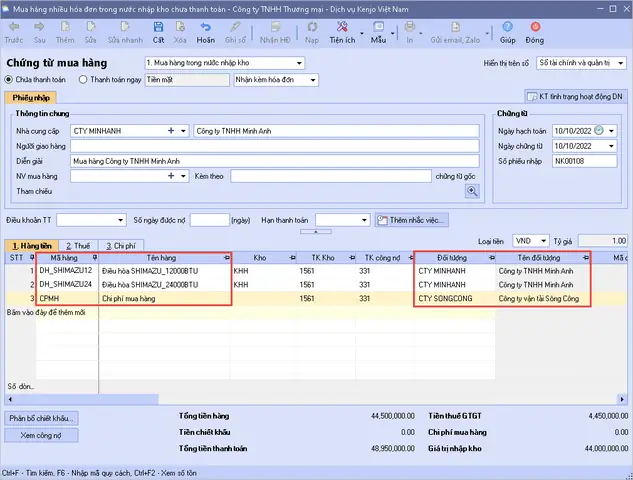This screenshot has width=633, height=480.
Task: Click the plus icon beside supplier CTY MINHANH
Action: click(x=171, y=130)
